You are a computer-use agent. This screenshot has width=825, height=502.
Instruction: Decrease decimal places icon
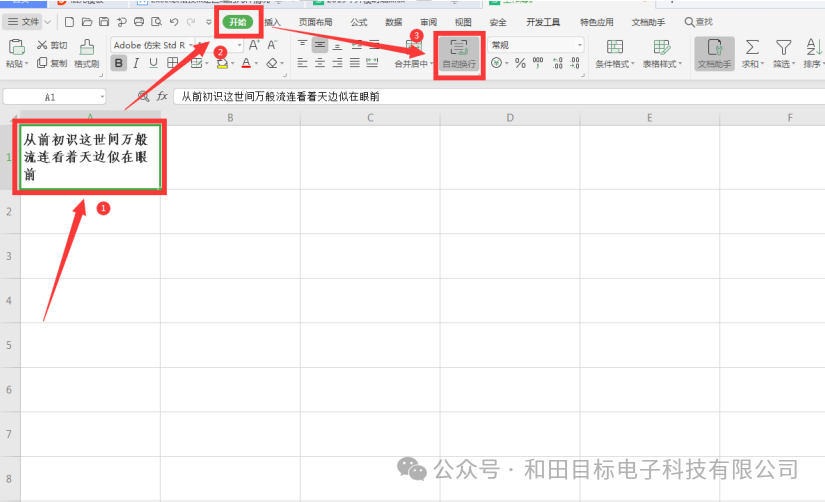tap(575, 63)
